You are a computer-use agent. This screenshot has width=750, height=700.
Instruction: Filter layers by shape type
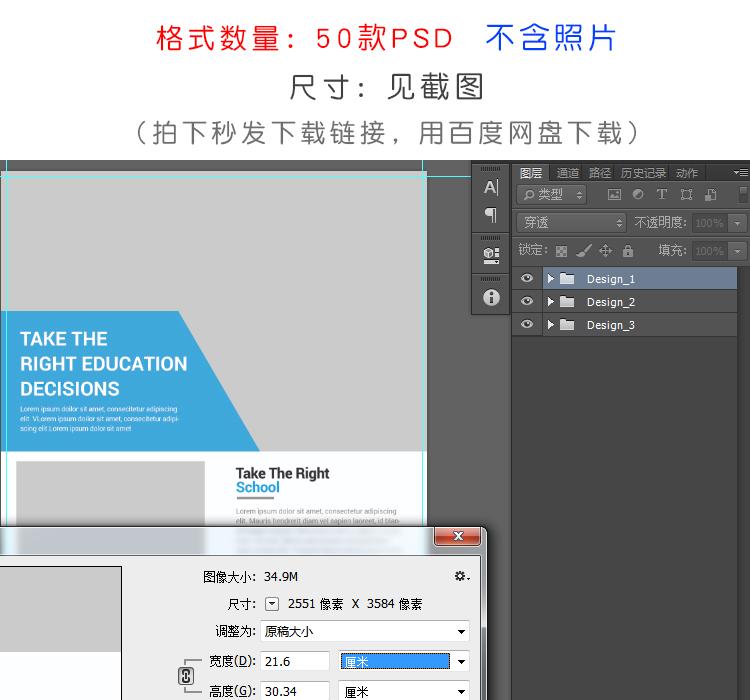pos(686,195)
